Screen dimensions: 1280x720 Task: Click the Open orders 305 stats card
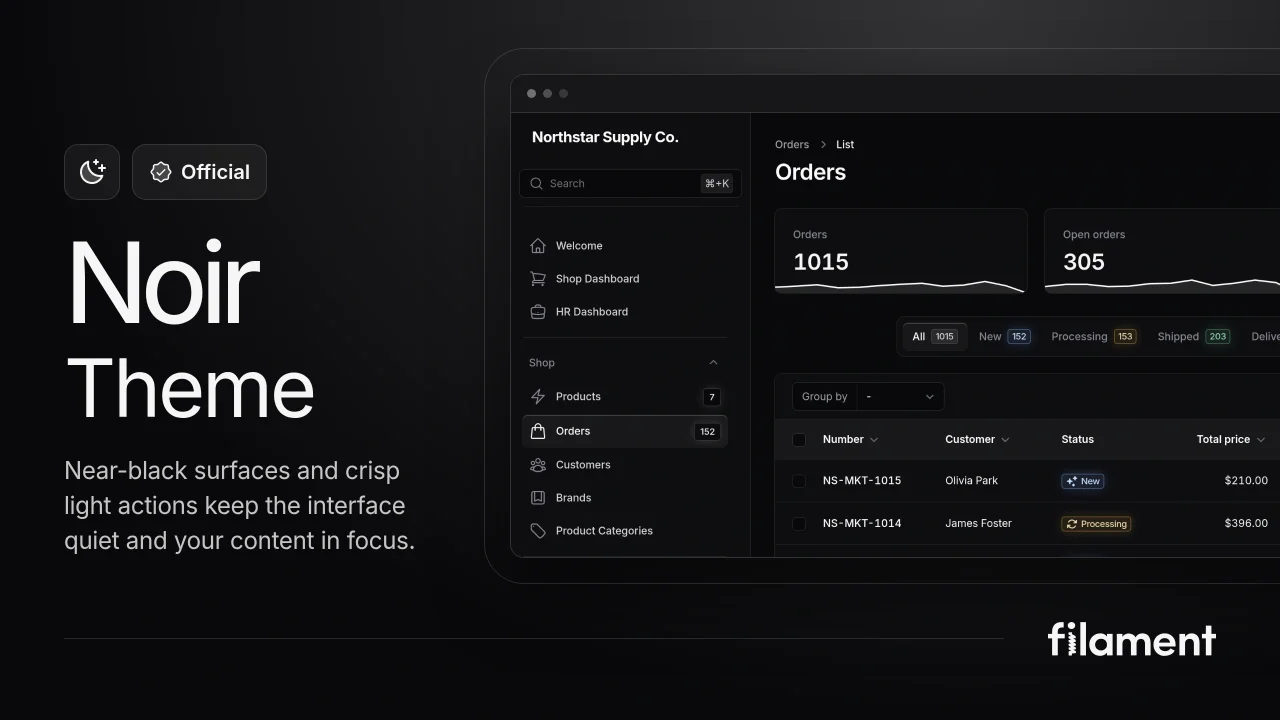(1162, 251)
